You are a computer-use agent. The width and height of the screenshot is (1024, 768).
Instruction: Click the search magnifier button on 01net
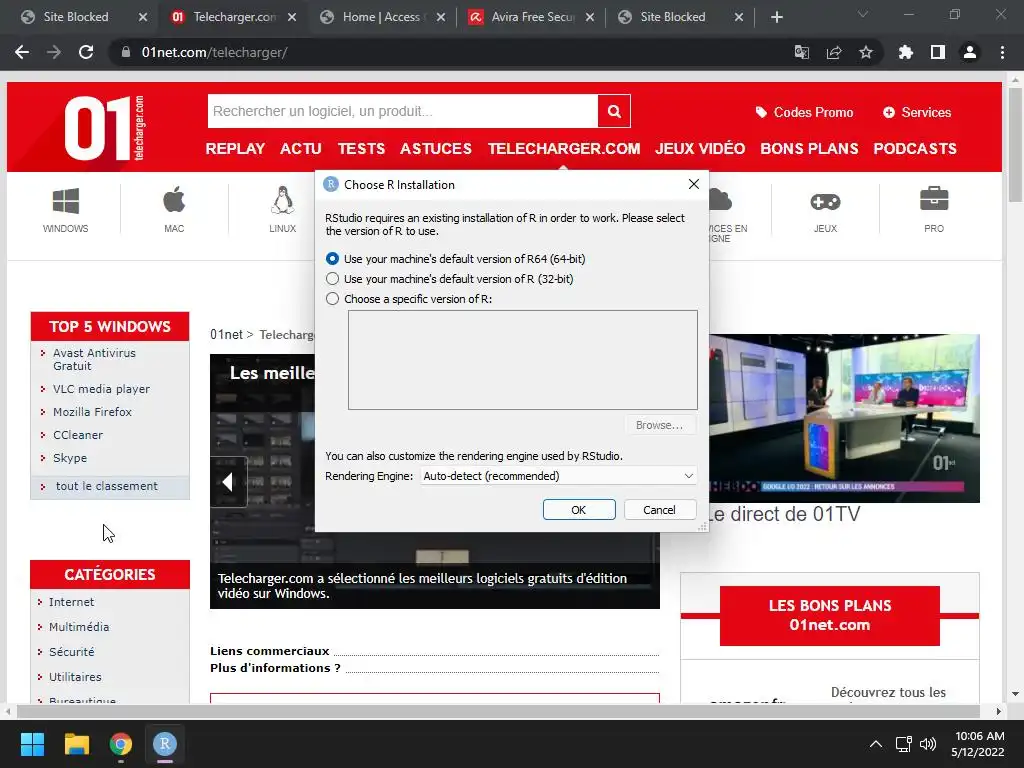(614, 111)
